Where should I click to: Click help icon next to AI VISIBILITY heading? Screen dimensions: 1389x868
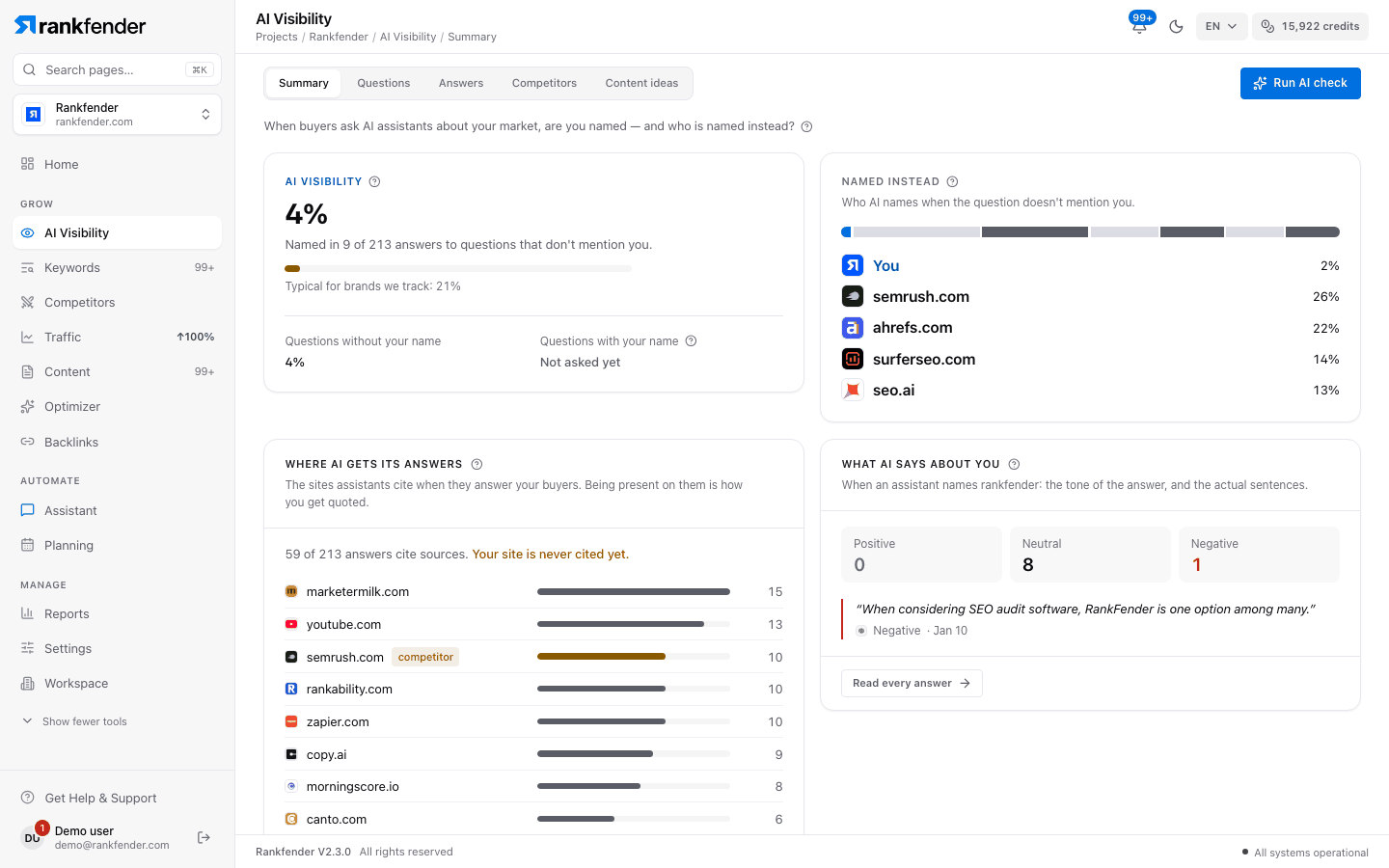(x=375, y=181)
